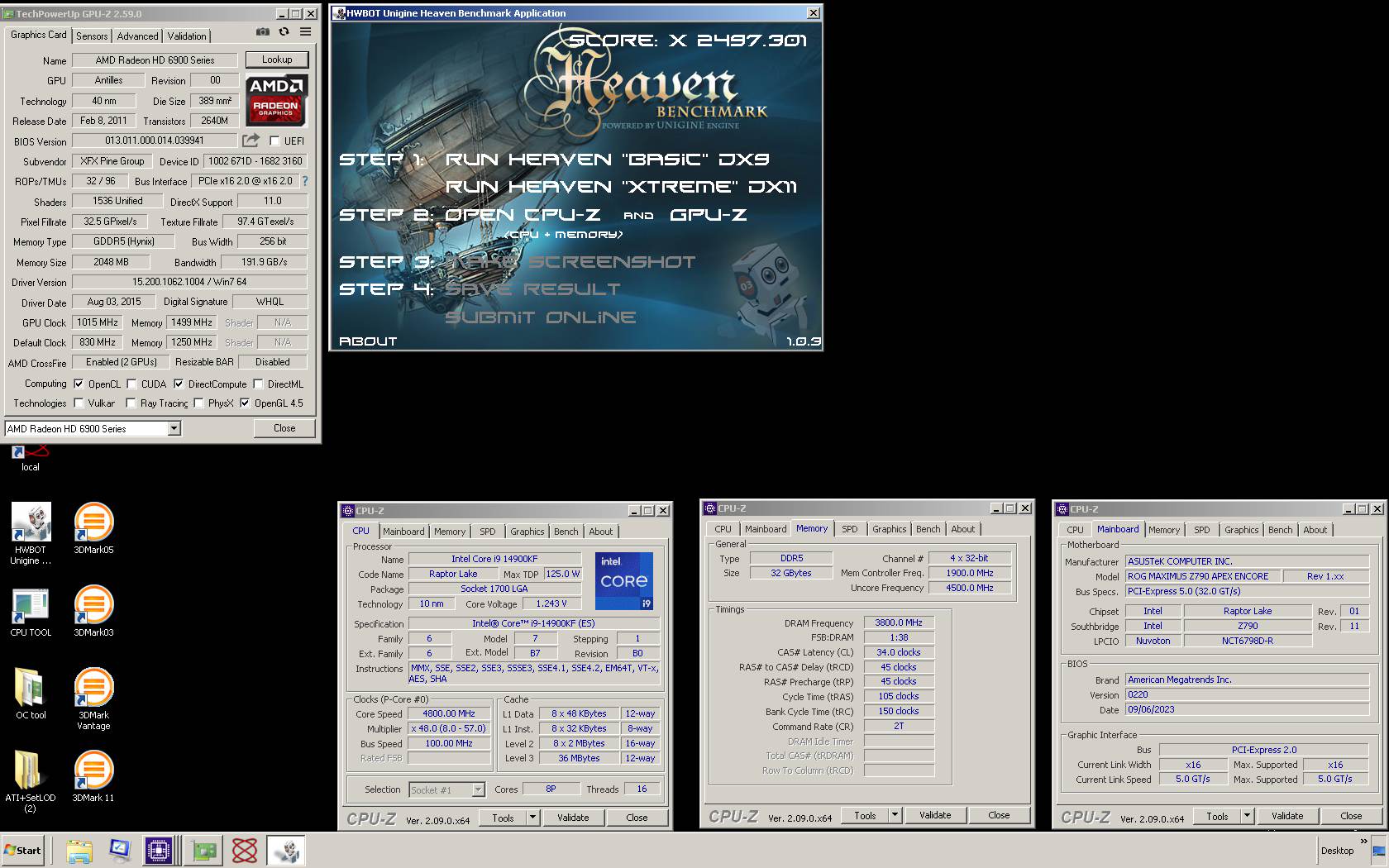Viewport: 1389px width, 868px height.
Task: Toggle the CUDA checkbox
Action: click(131, 384)
